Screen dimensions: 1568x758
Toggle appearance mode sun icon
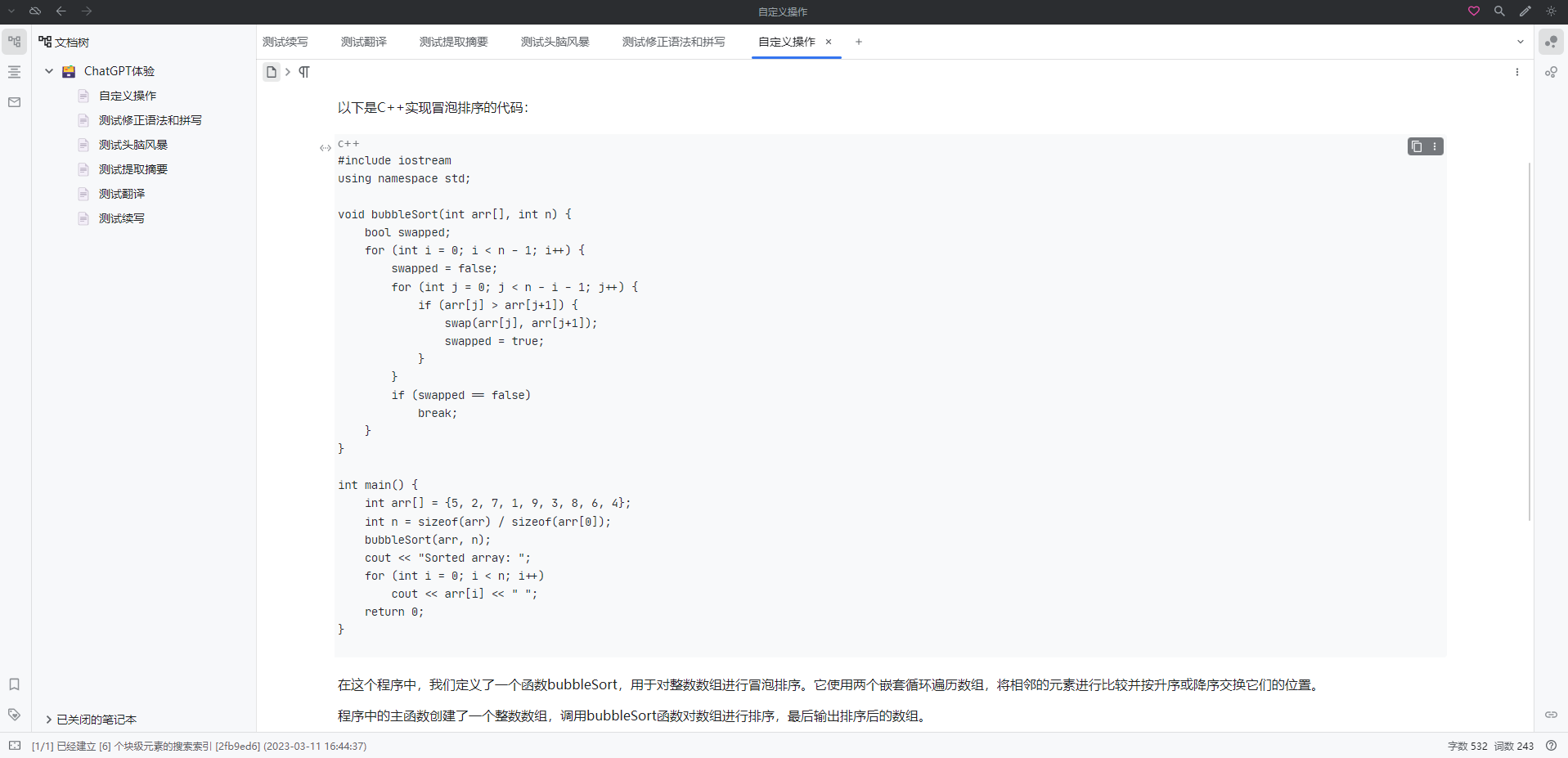click(1551, 11)
